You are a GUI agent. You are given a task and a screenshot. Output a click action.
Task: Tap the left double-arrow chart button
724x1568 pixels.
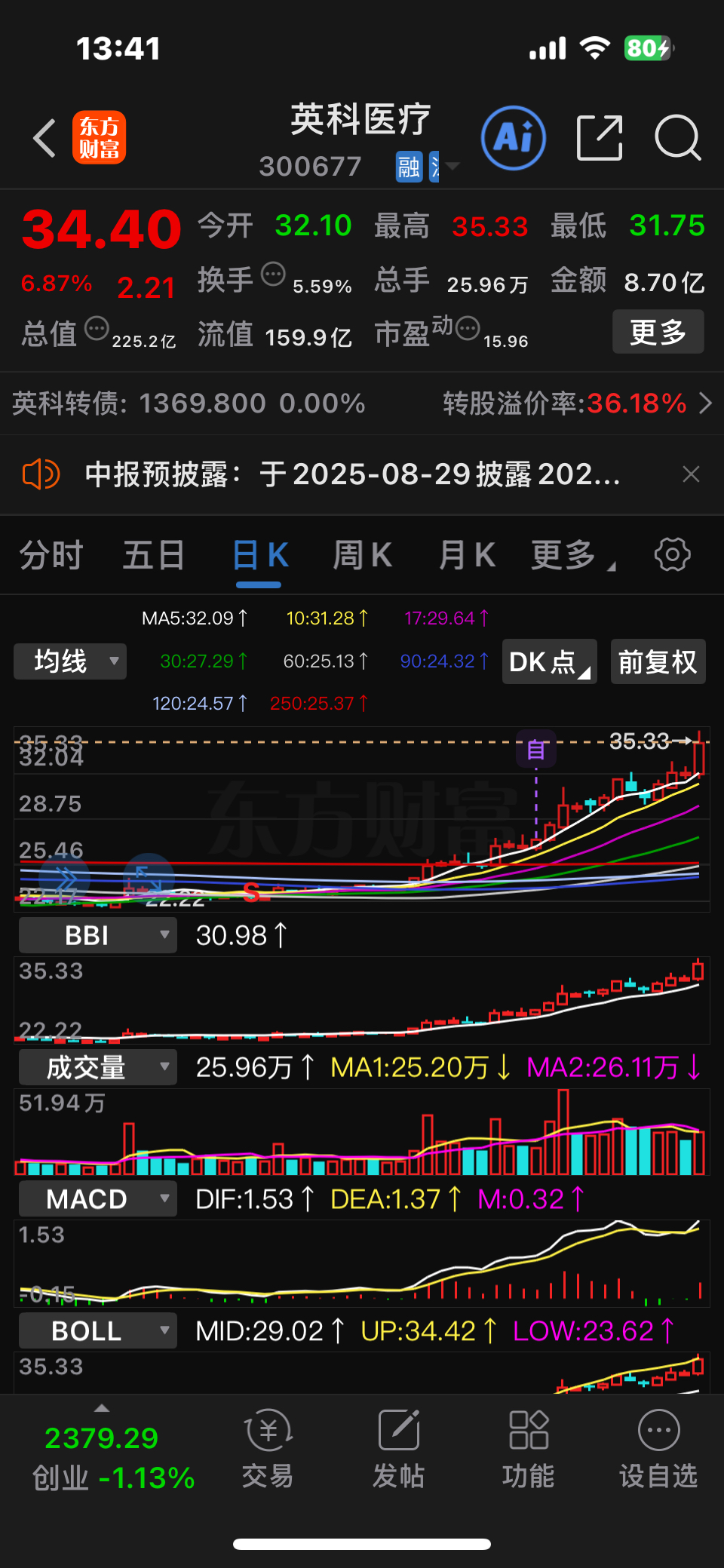pyautogui.click(x=66, y=879)
